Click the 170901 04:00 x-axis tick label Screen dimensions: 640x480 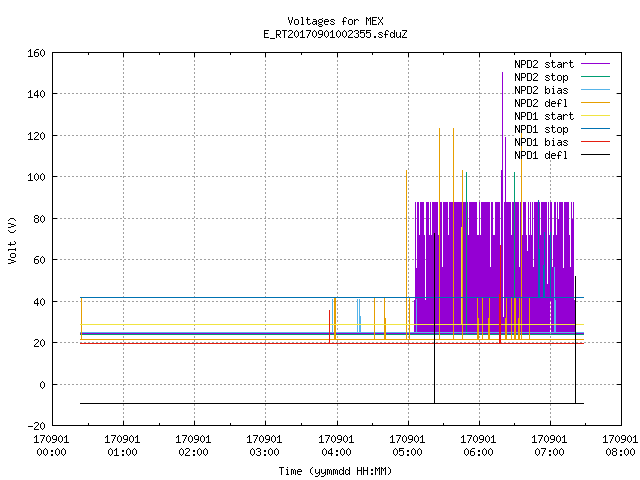point(336,446)
